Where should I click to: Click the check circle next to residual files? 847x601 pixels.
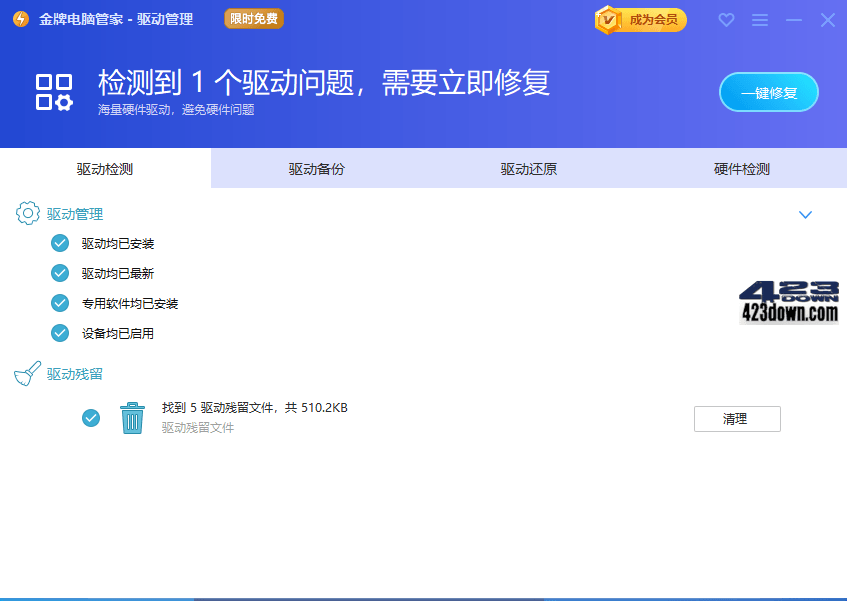coord(91,418)
